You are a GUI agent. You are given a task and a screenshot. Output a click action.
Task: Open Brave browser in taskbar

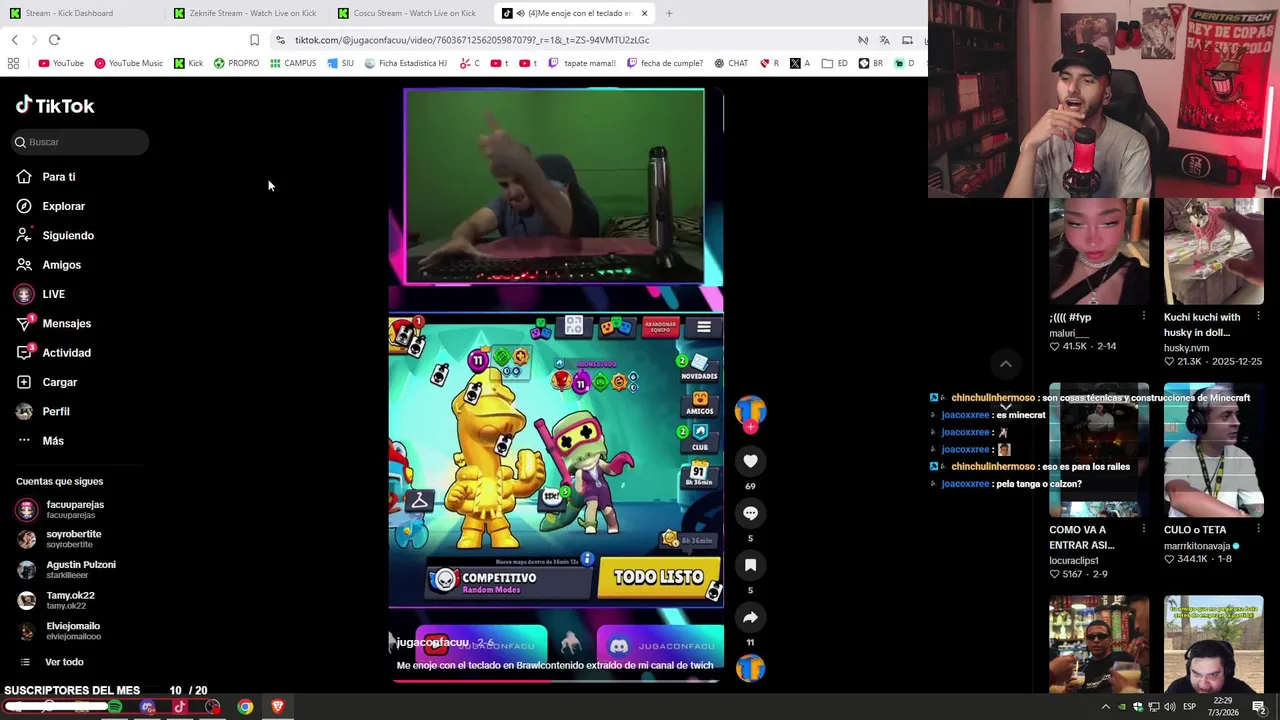(278, 707)
